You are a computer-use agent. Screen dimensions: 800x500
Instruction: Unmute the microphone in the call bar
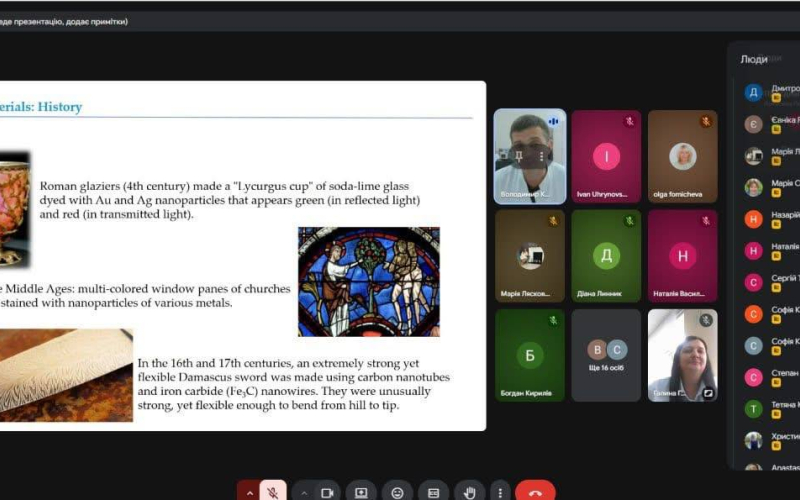pyautogui.click(x=273, y=492)
